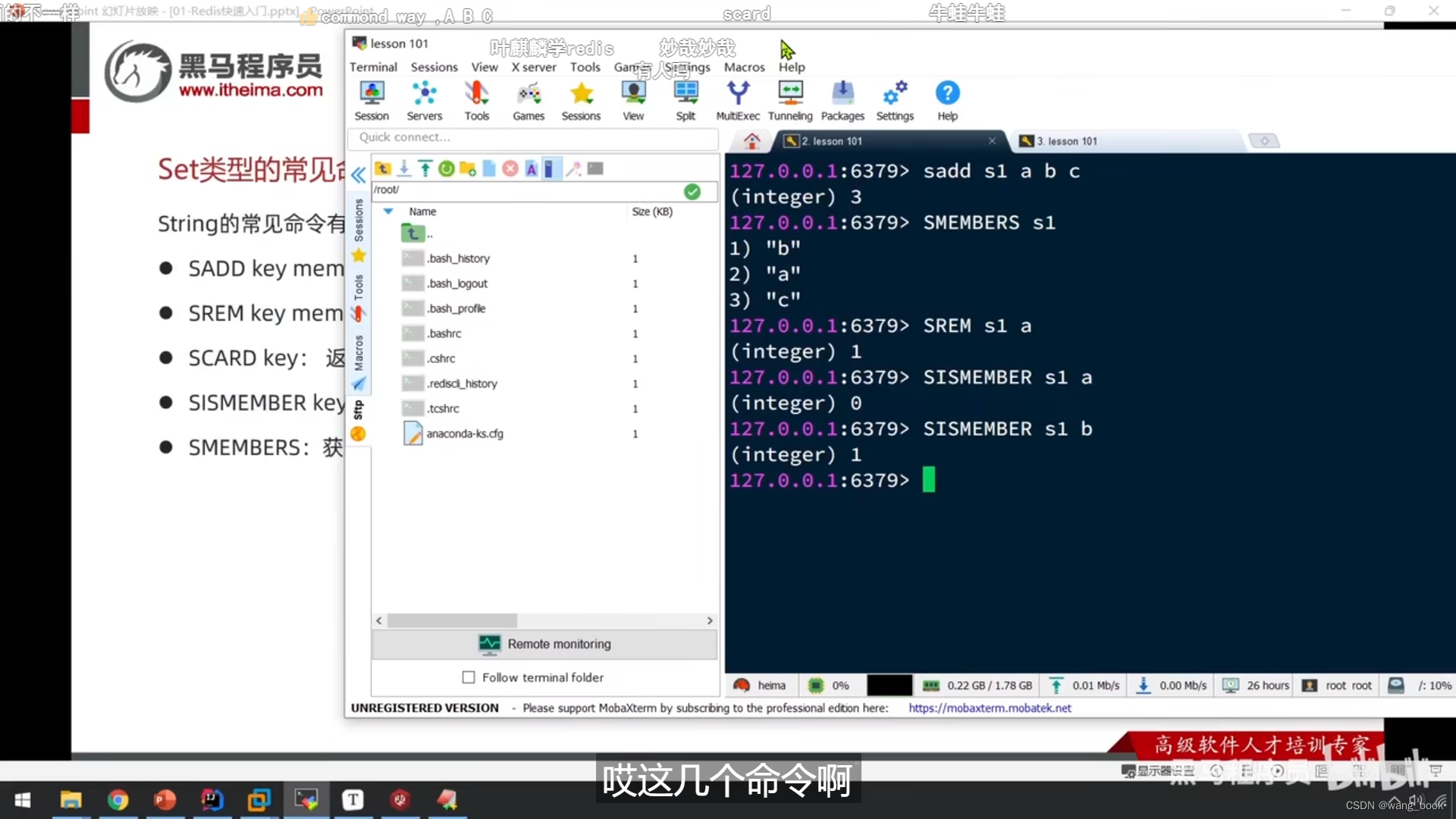Click the Remote monitoring button

544,644
